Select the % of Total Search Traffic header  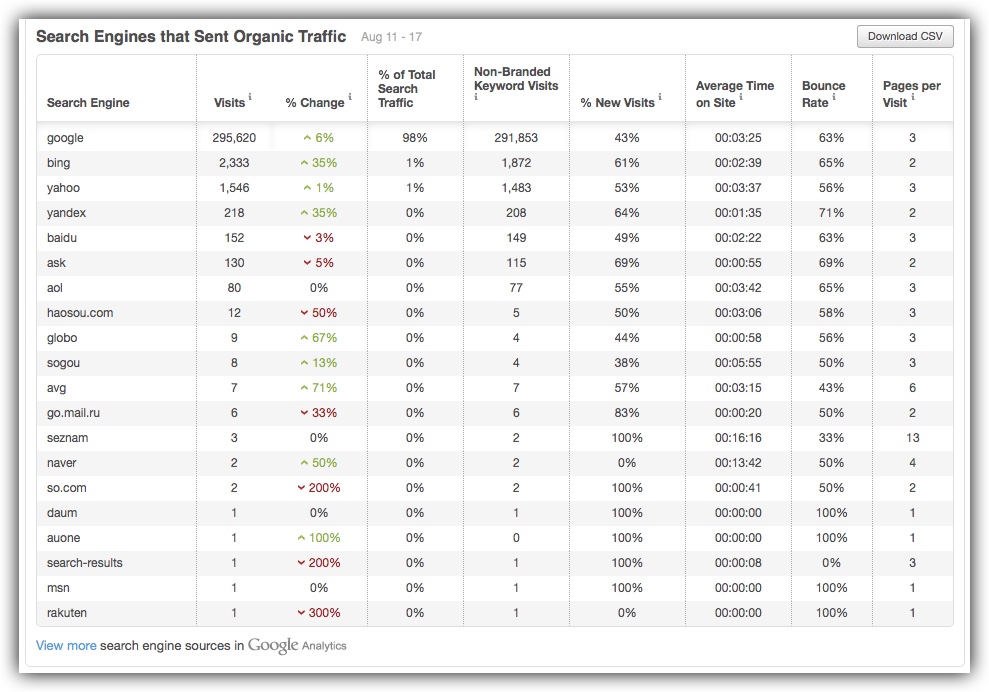pos(407,88)
